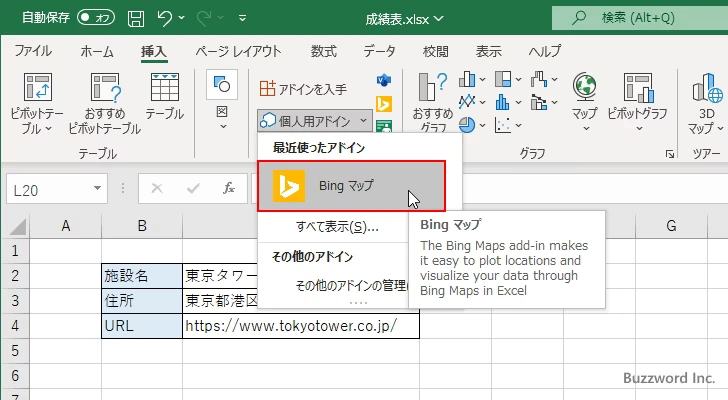Screen dimensions: 728x400
Task: Open the マップ chart dropdown arrow
Action: (586, 129)
